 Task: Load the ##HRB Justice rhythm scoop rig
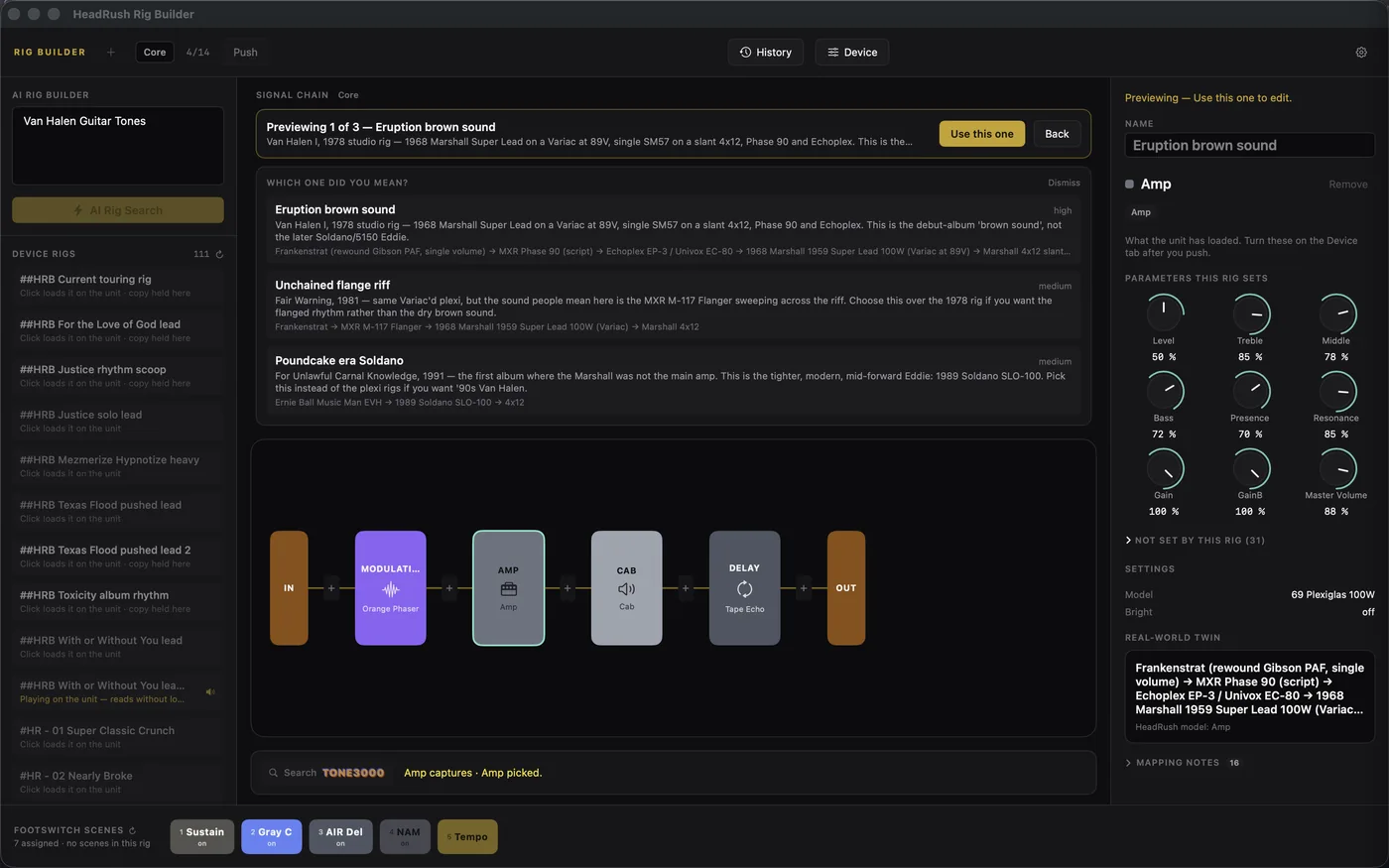[119, 376]
